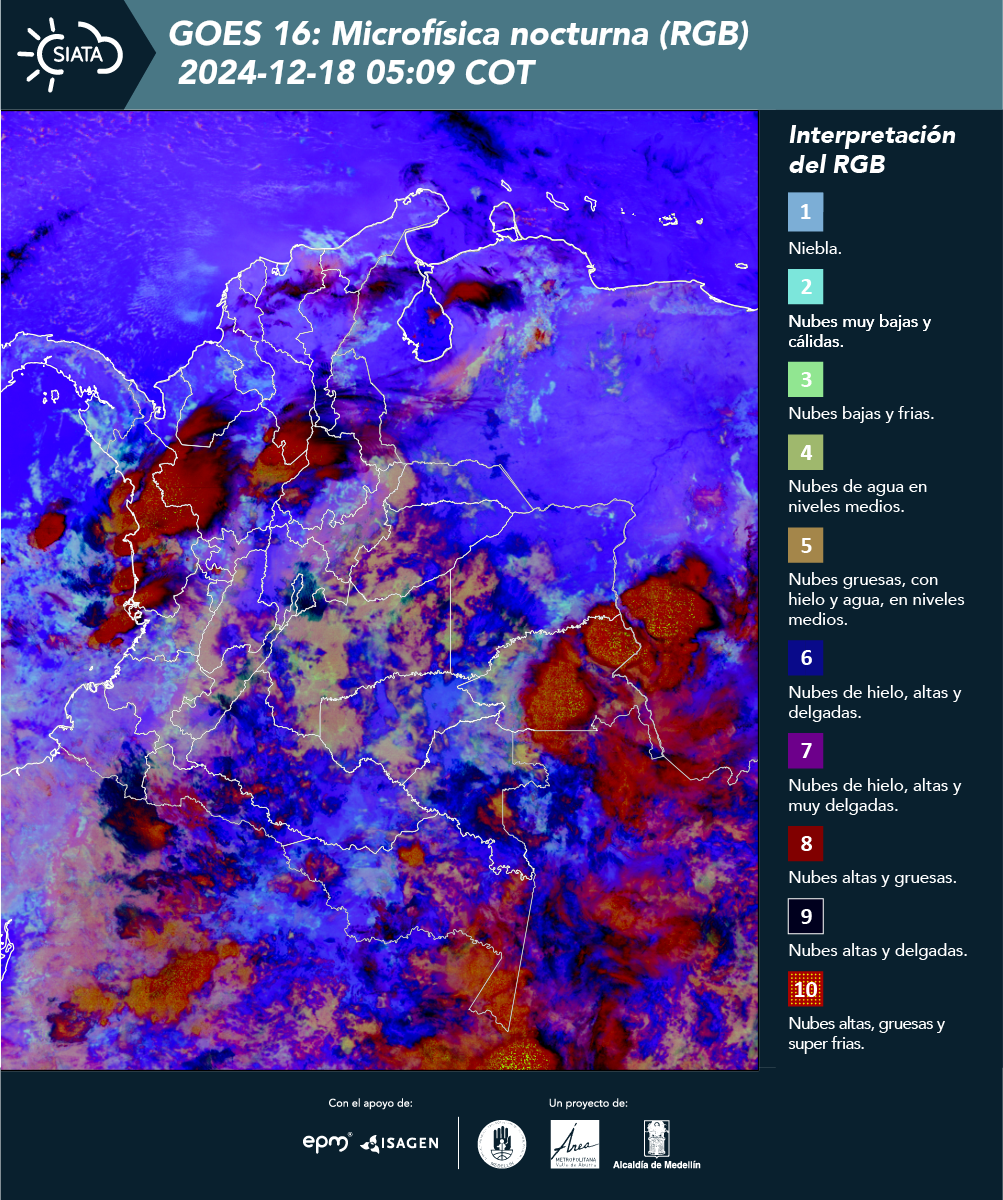Click the 'Nubes altas y delgadas.' label
Screen dimensions: 1003x1200
coord(878,951)
